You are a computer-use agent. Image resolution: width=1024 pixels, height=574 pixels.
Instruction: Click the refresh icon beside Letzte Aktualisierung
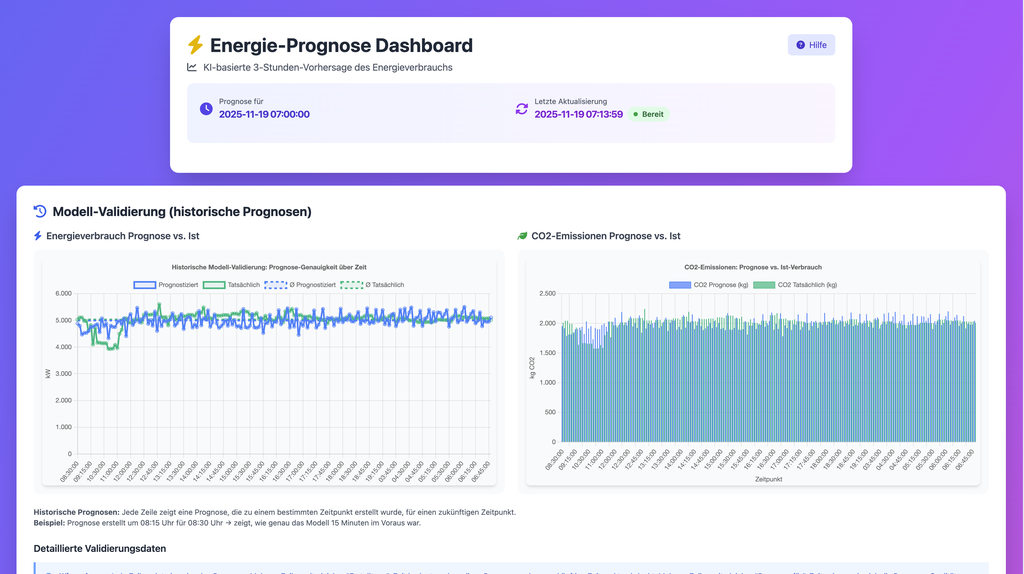(x=521, y=108)
